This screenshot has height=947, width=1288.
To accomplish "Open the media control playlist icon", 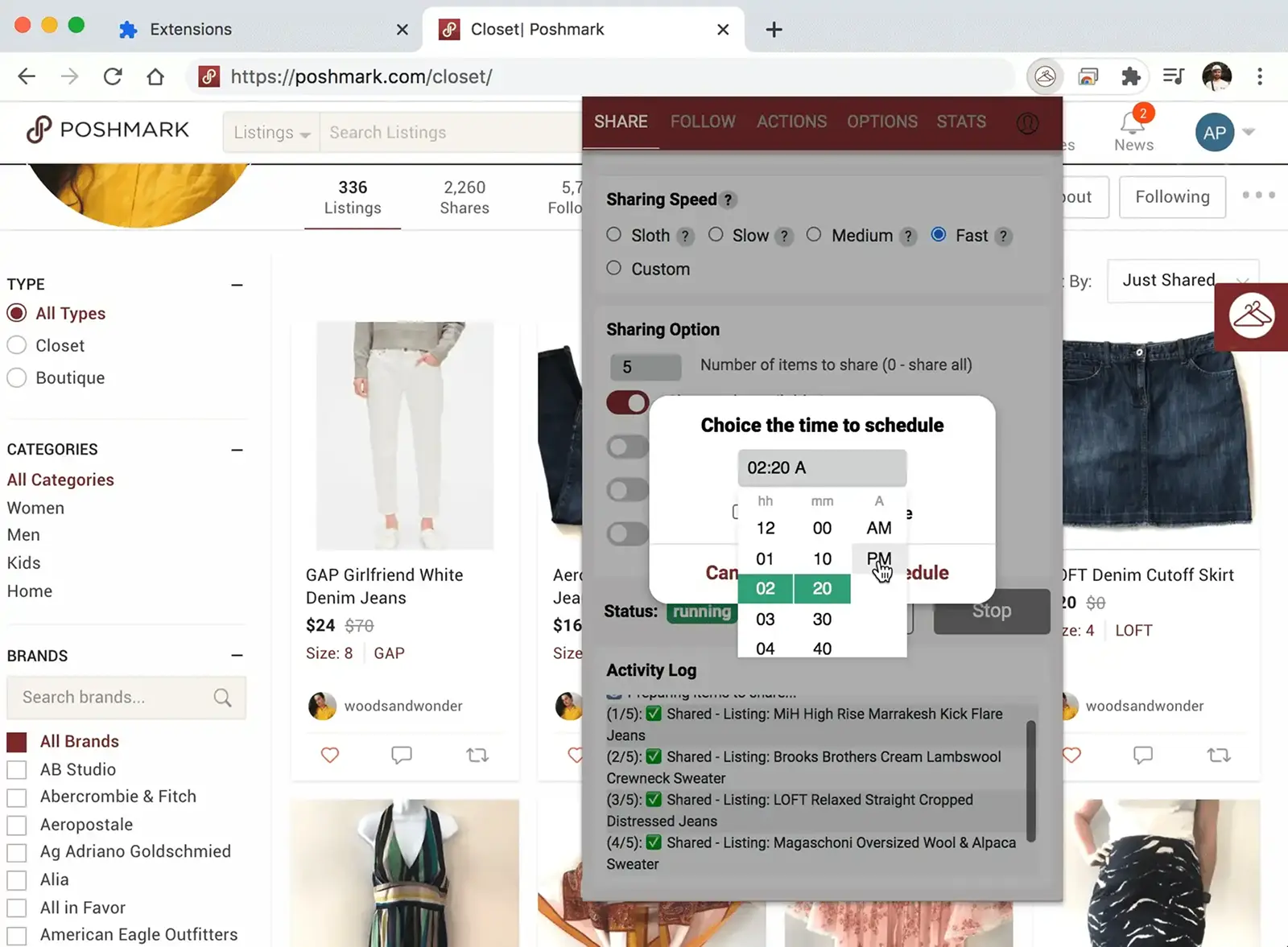I will [x=1174, y=76].
